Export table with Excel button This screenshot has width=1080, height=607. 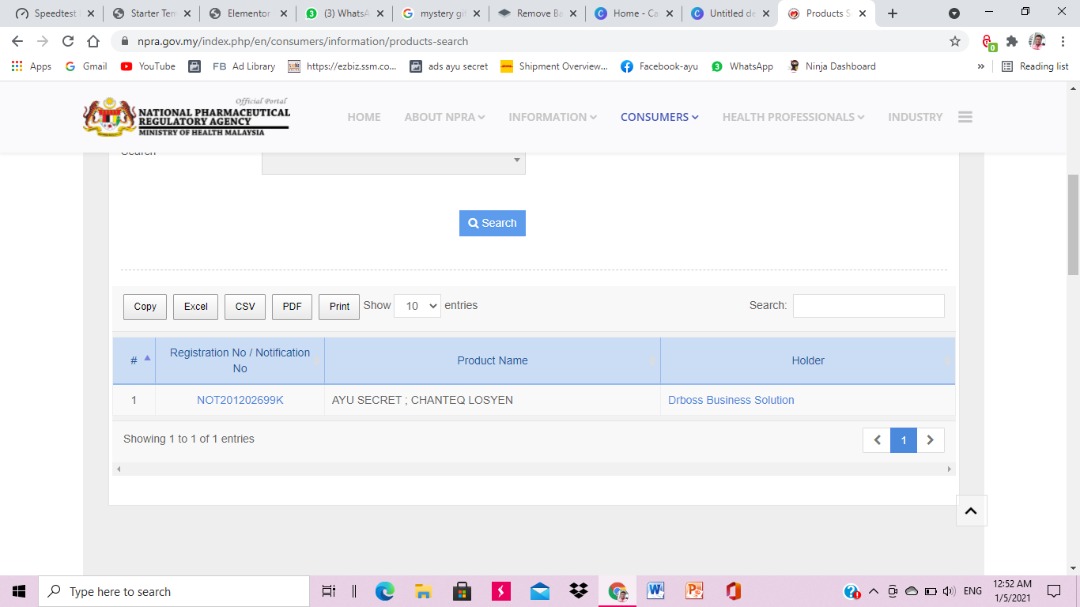pos(196,307)
